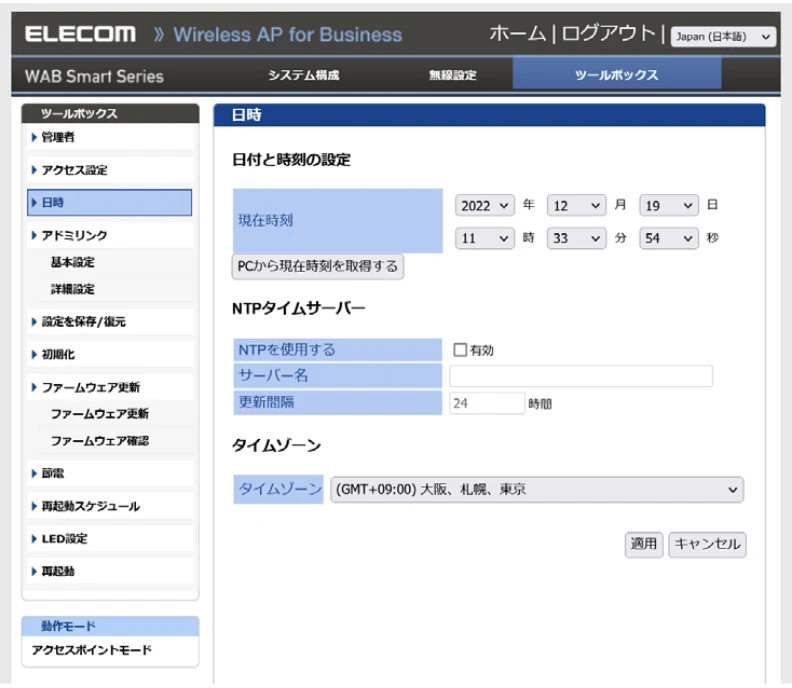Click PCから現在時刻を取得する button
792x688 pixels.
point(318,266)
